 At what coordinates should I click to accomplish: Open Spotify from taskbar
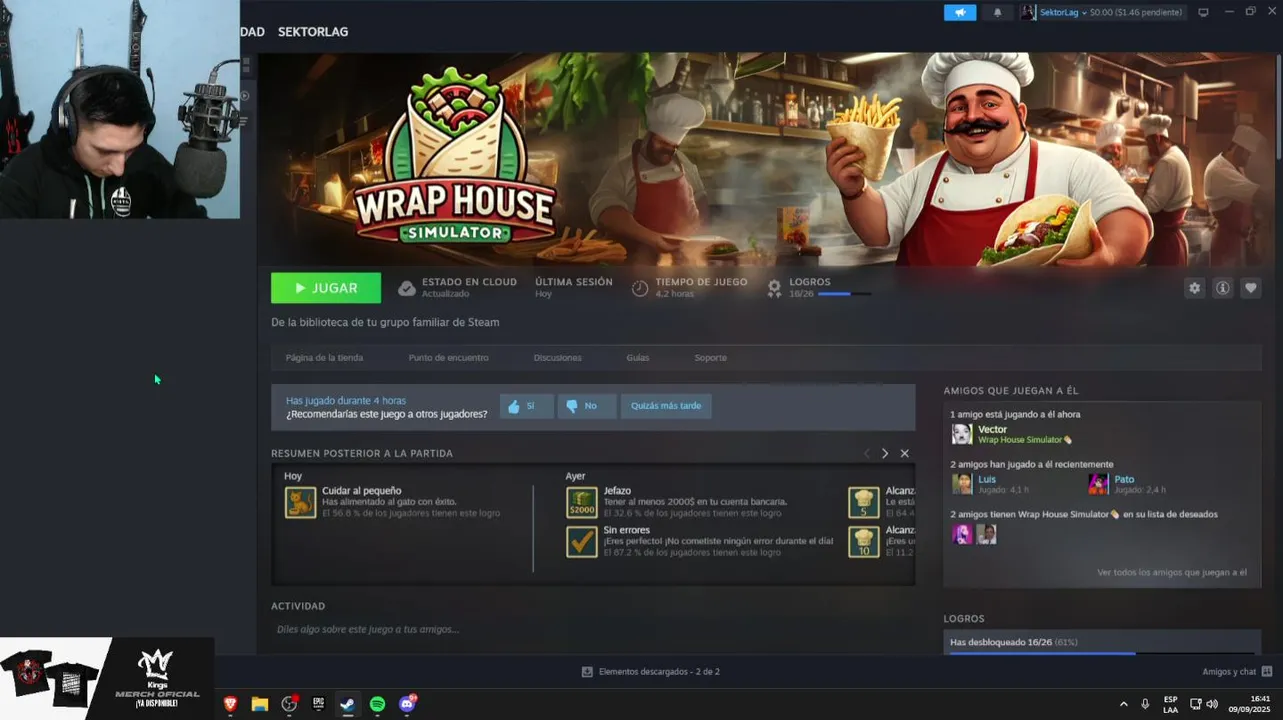(x=377, y=704)
